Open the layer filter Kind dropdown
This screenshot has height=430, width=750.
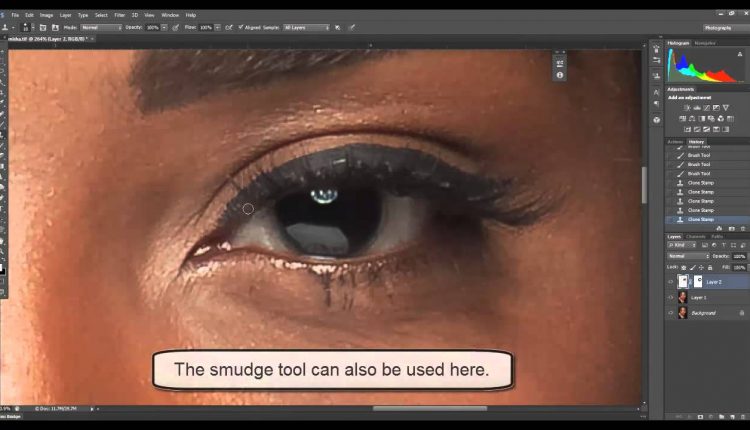(683, 245)
